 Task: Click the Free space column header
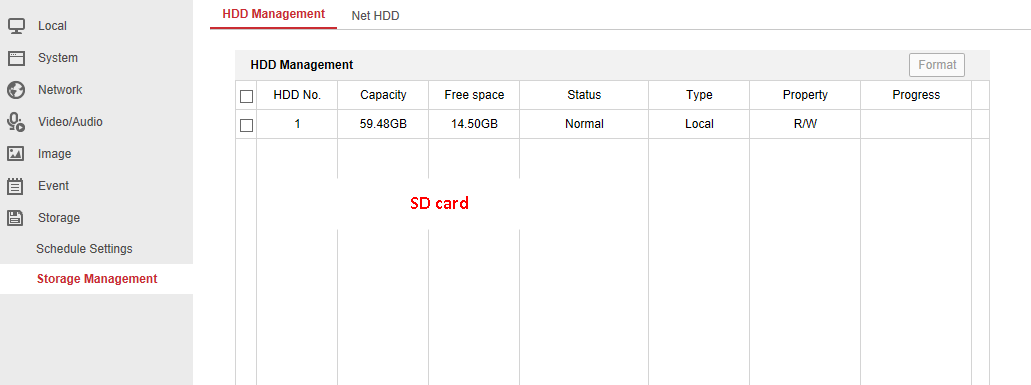pos(474,95)
